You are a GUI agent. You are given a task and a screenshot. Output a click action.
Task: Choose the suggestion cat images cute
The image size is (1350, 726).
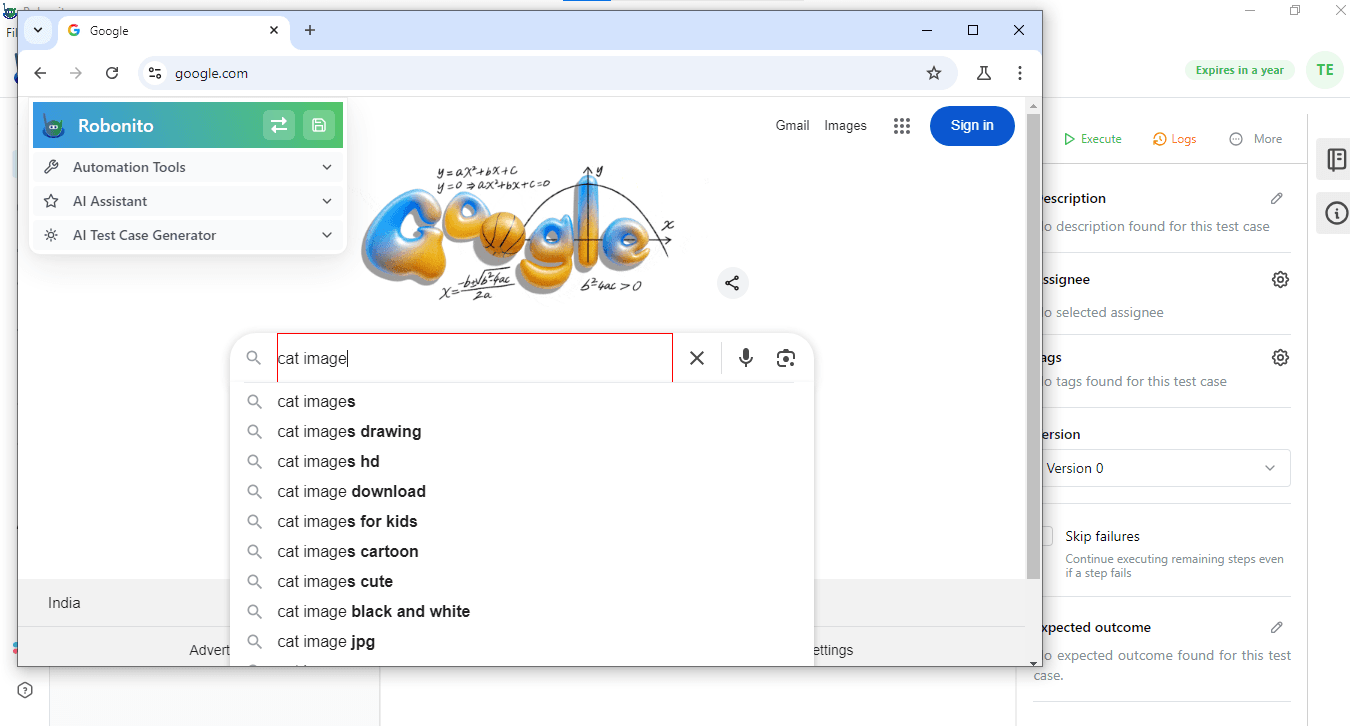click(522, 582)
